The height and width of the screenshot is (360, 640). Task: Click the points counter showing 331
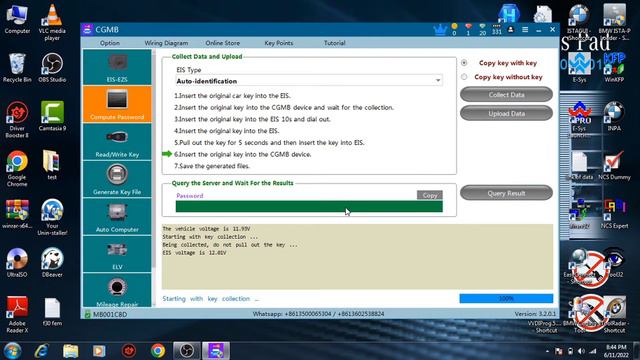tap(496, 29)
